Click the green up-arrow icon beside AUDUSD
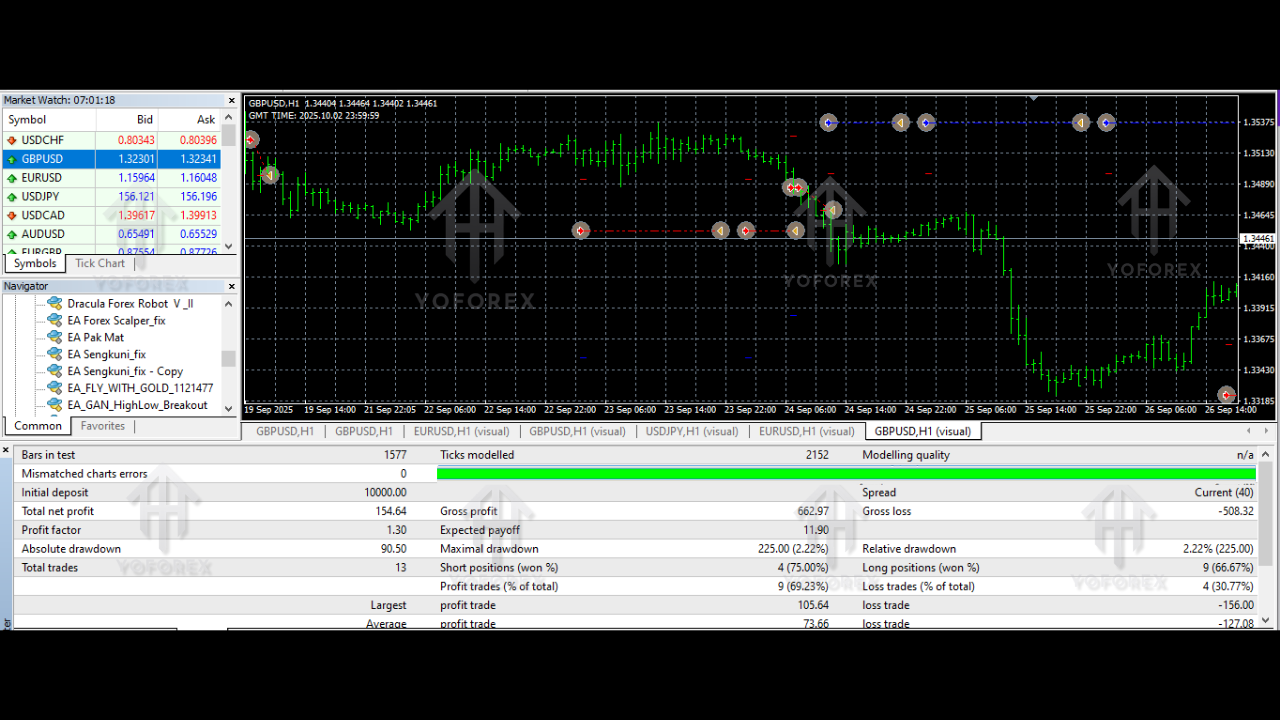Image resolution: width=1280 pixels, height=720 pixels. 11,233
